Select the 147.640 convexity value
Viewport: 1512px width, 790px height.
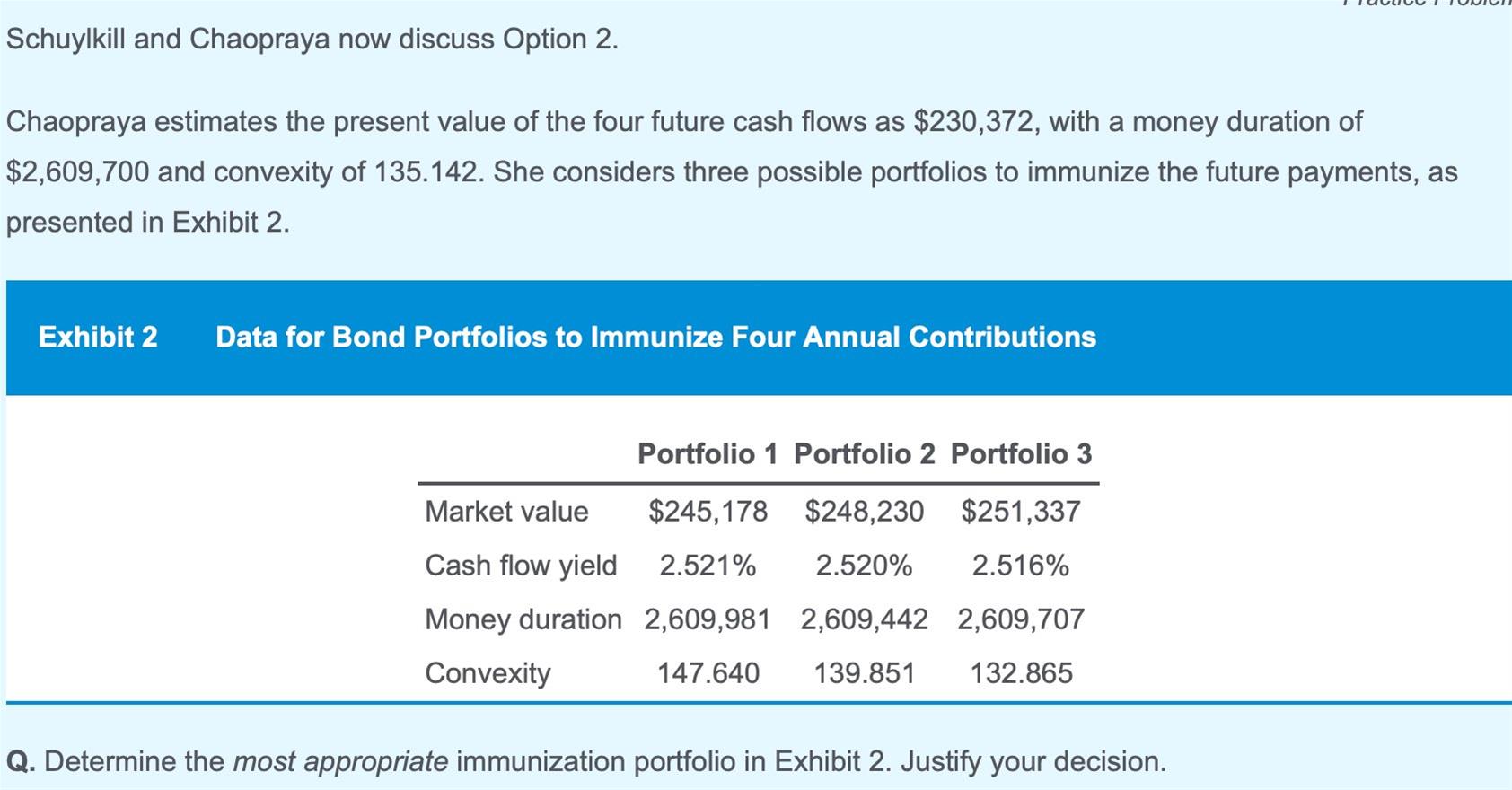708,673
